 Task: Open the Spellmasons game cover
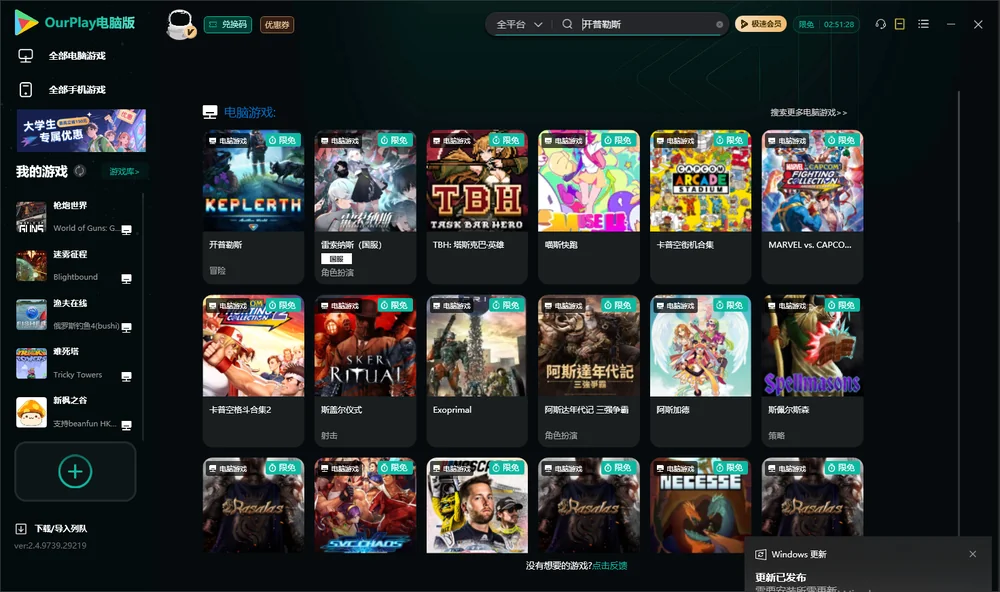click(812, 346)
